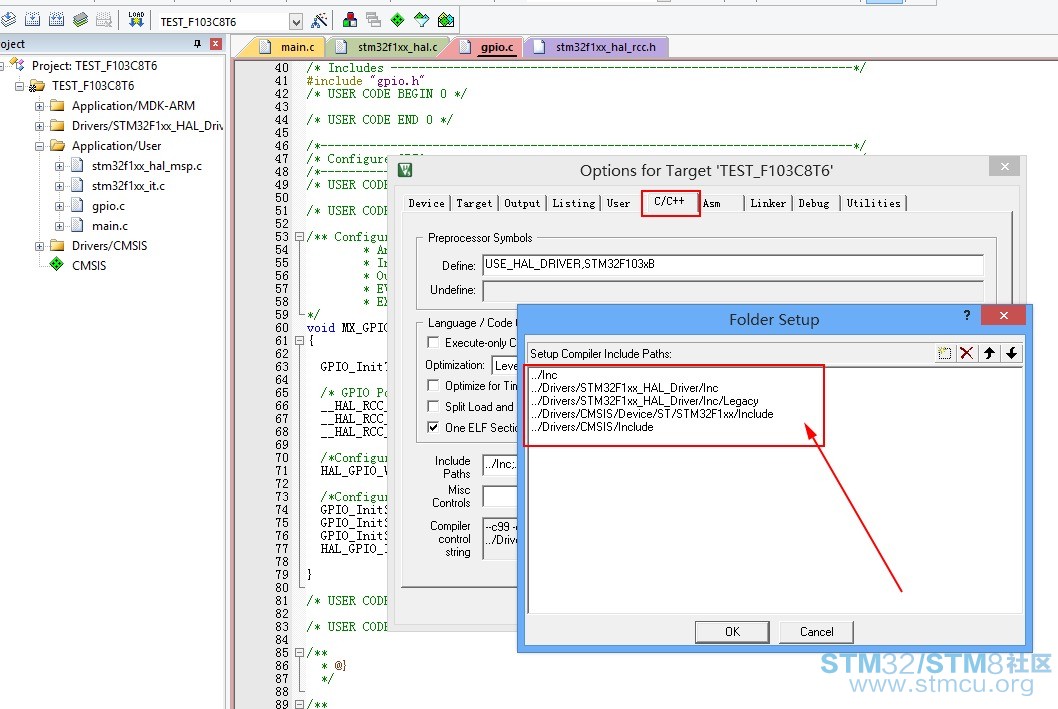Viewport: 1058px width, 709px height.
Task: Click Cancel in Folder Setup dialog
Action: 816,631
